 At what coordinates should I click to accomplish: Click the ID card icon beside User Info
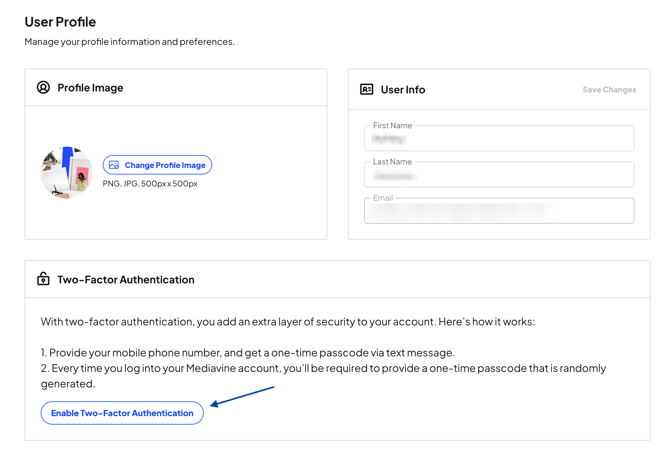point(367,90)
